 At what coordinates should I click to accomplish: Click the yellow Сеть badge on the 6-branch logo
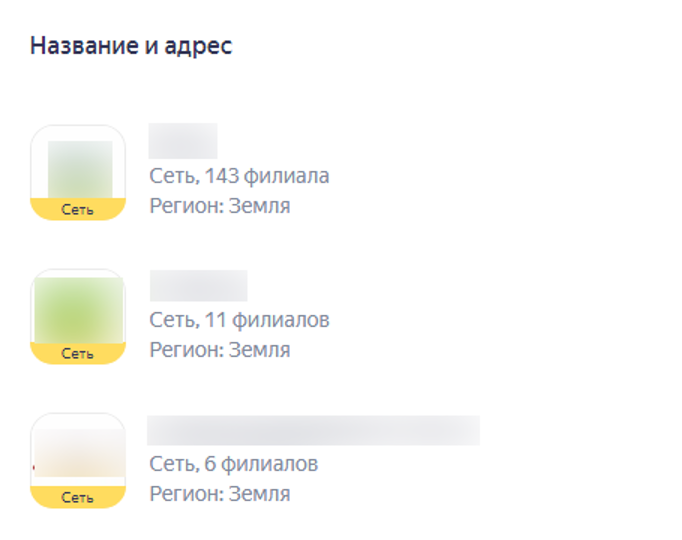(78, 498)
